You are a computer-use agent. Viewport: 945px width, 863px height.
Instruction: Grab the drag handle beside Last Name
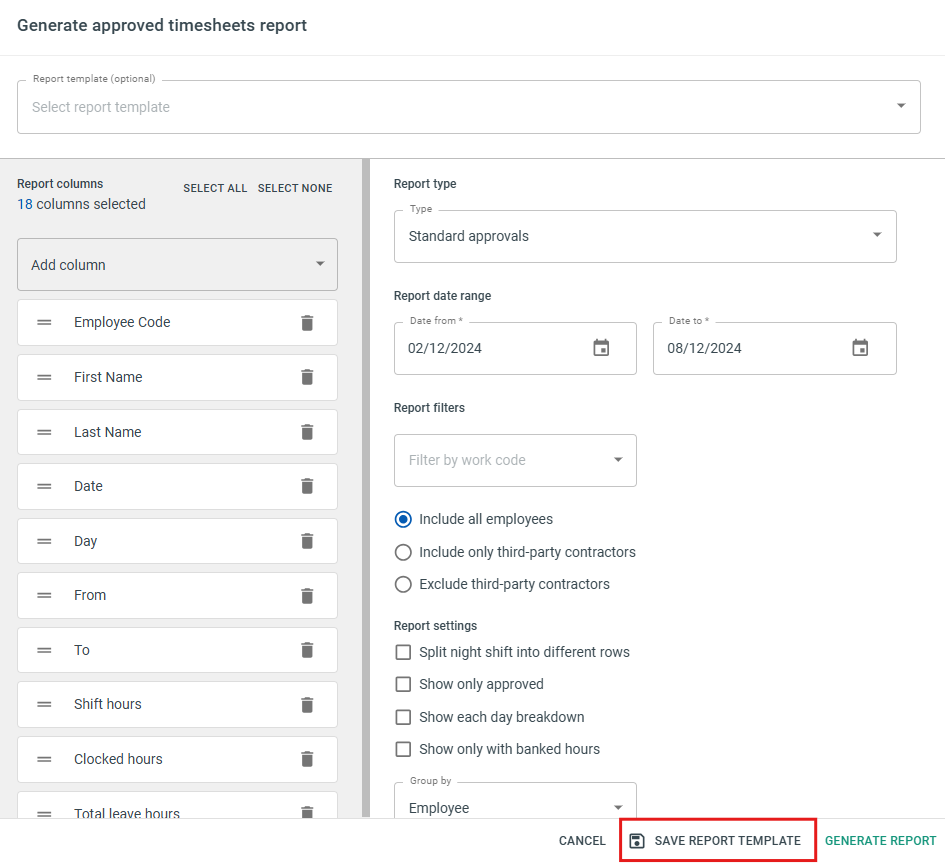click(44, 432)
